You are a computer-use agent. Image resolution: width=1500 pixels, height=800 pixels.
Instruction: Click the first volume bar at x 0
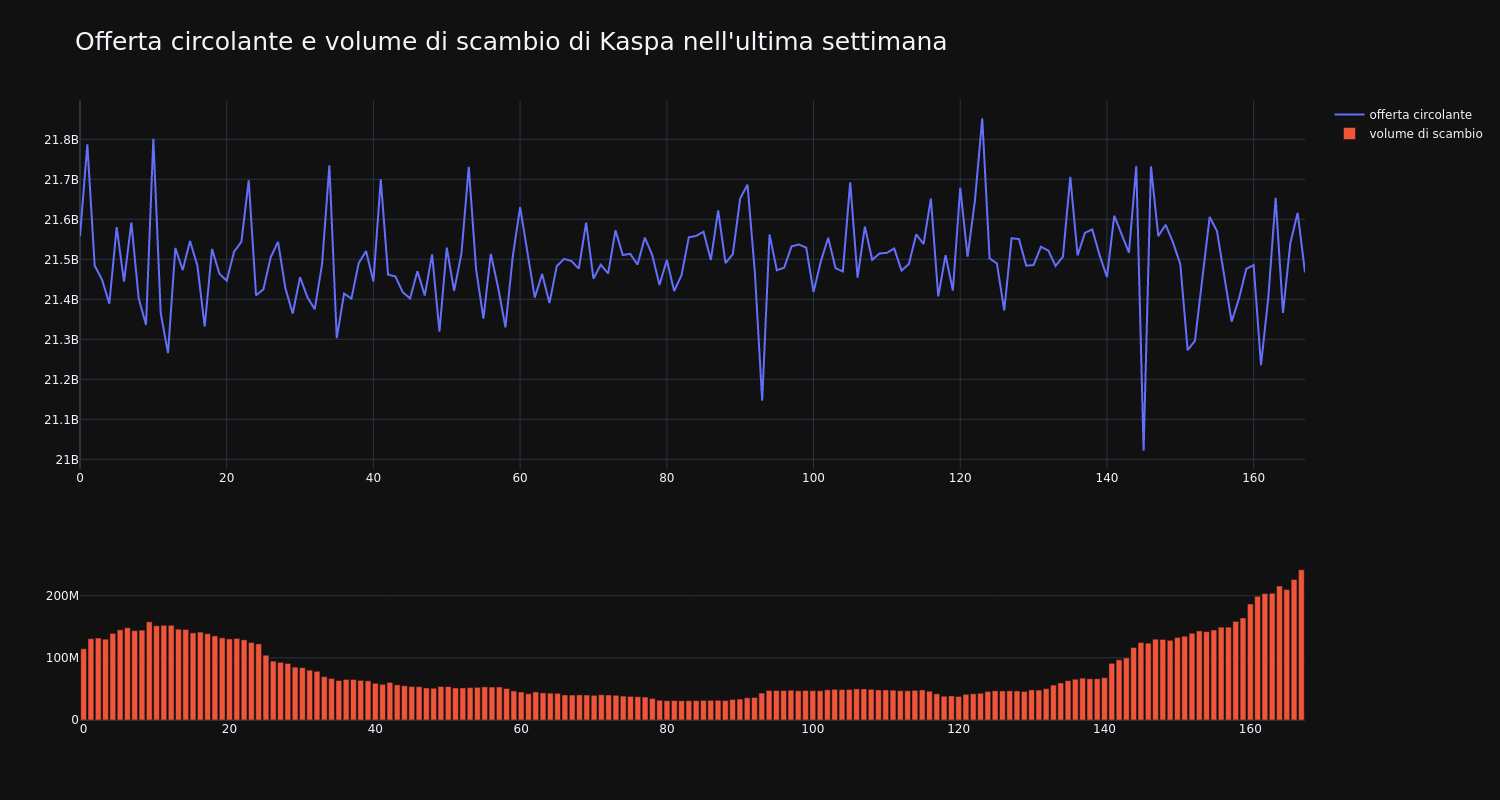coord(83,684)
